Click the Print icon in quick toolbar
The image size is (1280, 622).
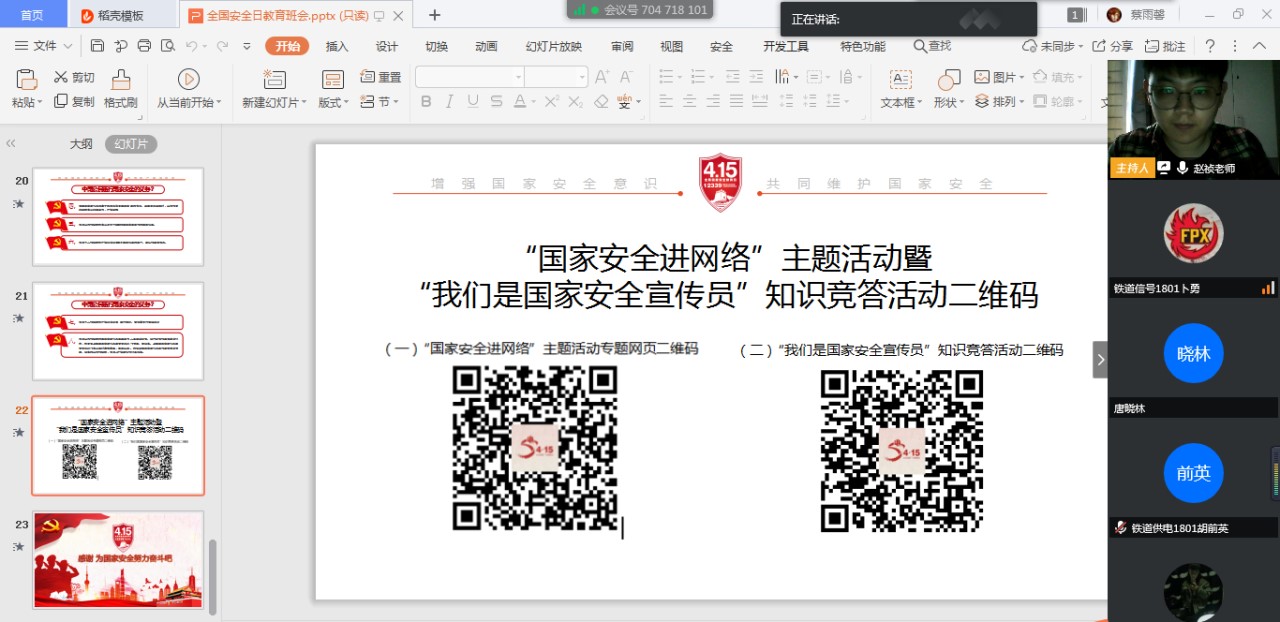tap(144, 46)
